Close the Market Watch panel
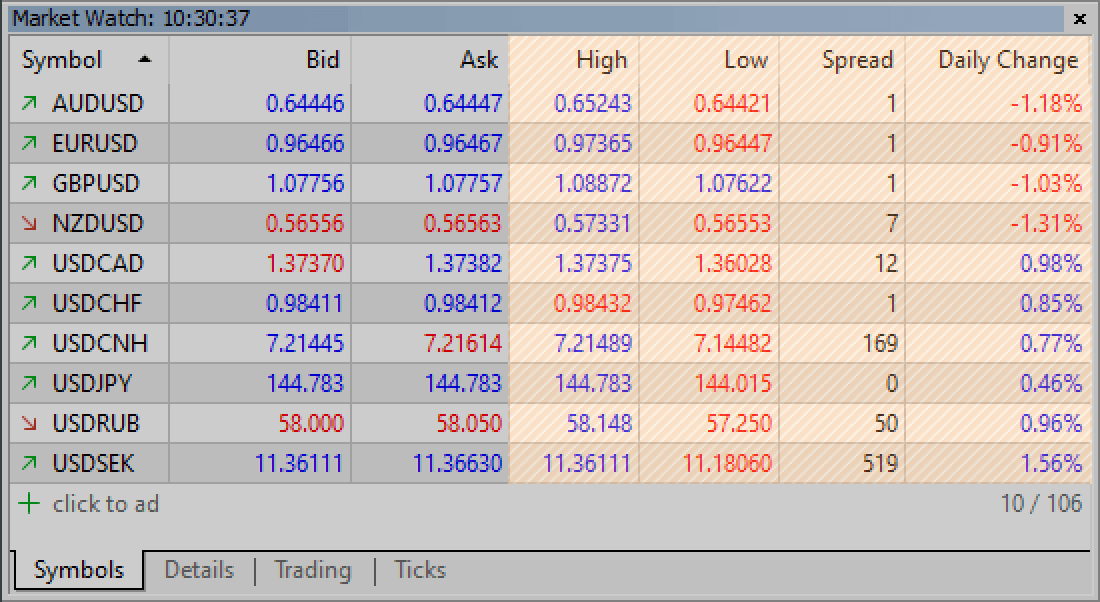 click(1079, 19)
